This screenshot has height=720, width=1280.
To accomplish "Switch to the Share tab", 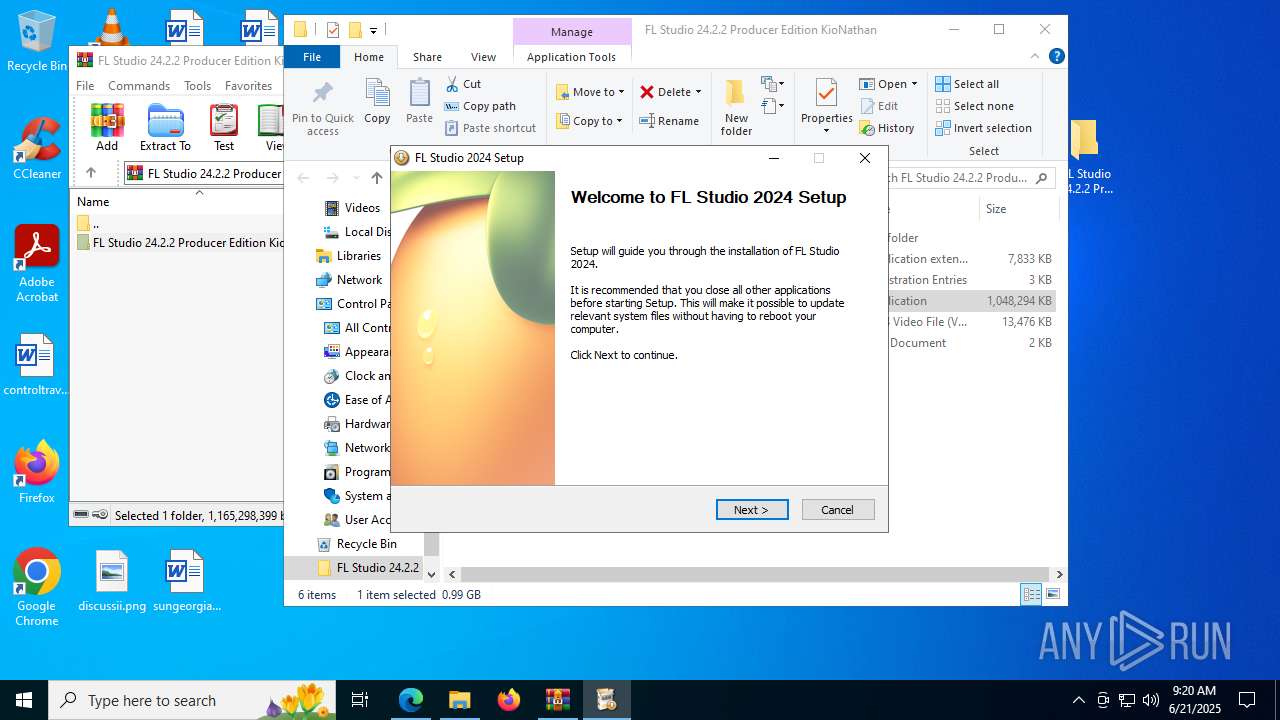I will (x=427, y=57).
